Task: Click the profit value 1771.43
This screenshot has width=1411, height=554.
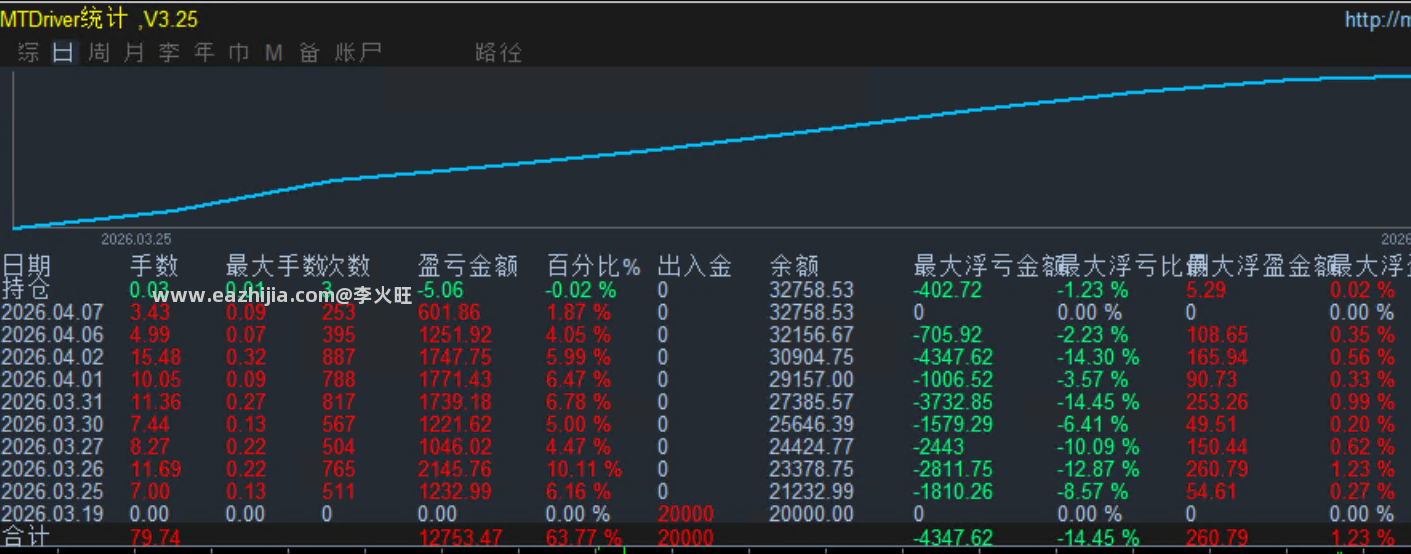Action: tap(455, 379)
